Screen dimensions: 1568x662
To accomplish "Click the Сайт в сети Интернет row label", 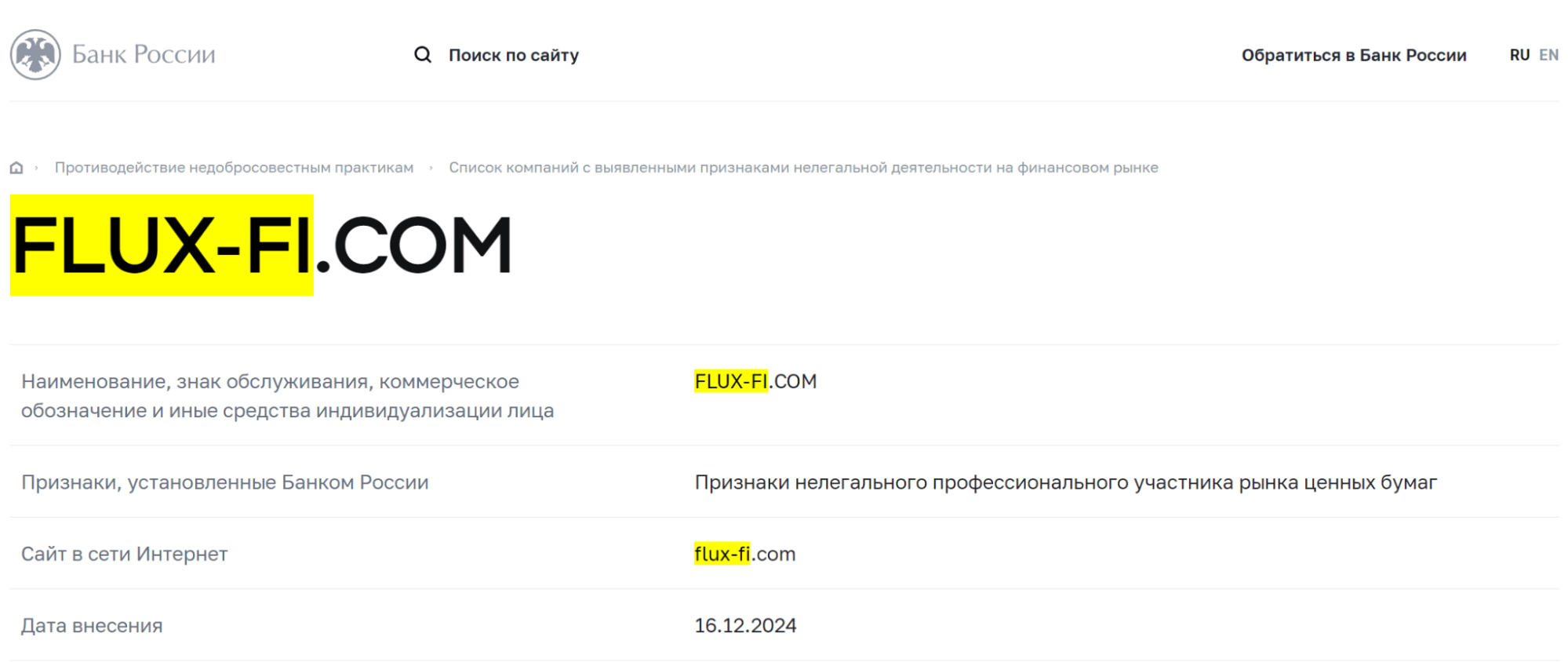I will (x=125, y=554).
